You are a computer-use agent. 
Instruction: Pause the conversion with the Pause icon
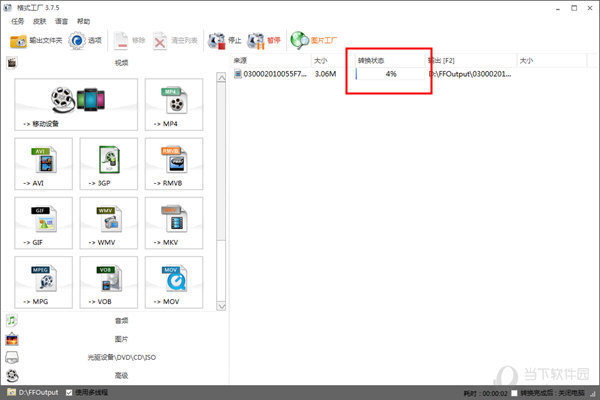(256, 41)
